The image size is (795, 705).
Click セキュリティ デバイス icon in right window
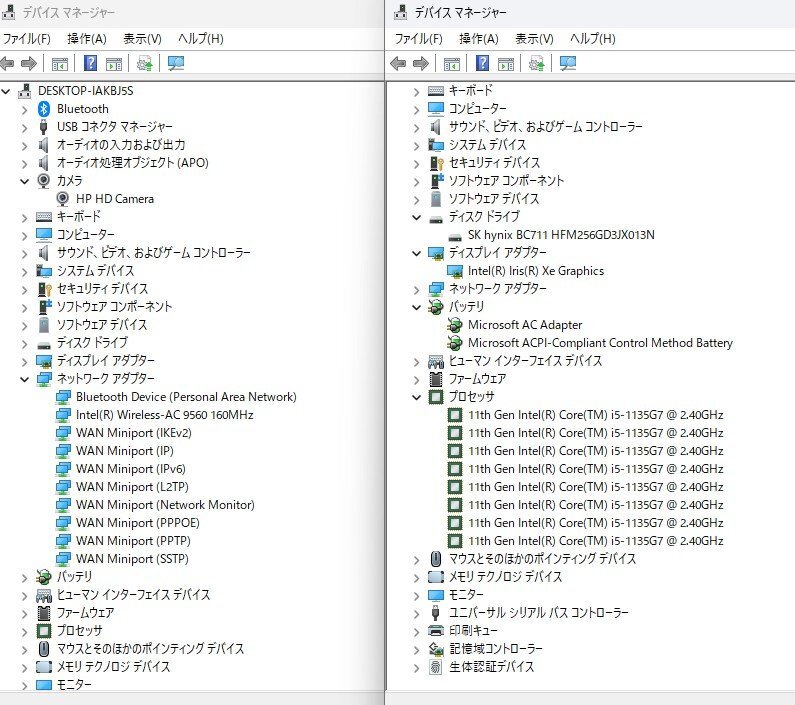pos(437,163)
